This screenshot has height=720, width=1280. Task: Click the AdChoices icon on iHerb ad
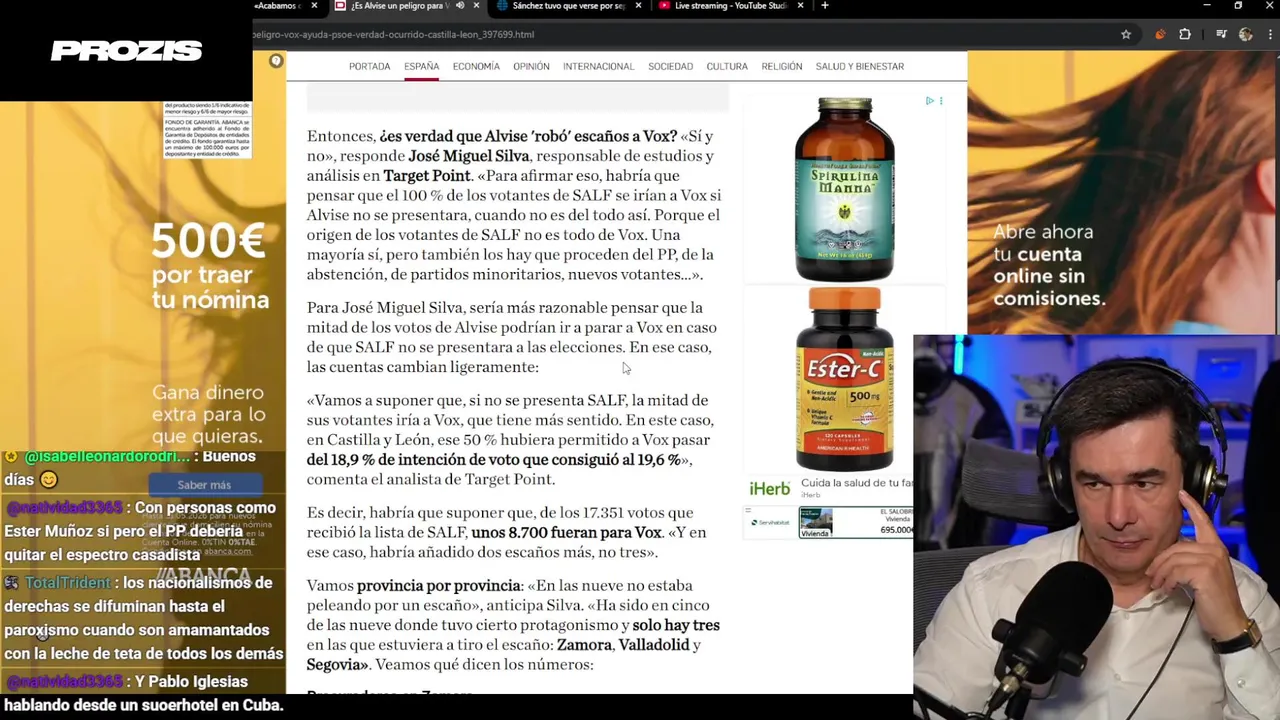click(929, 101)
